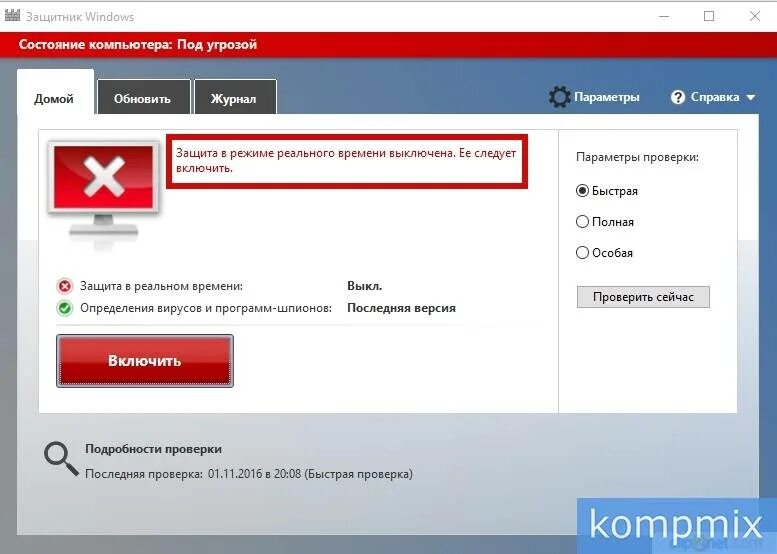The width and height of the screenshot is (777, 554).
Task: Select the Быстрая scan option
Action: tap(582, 191)
